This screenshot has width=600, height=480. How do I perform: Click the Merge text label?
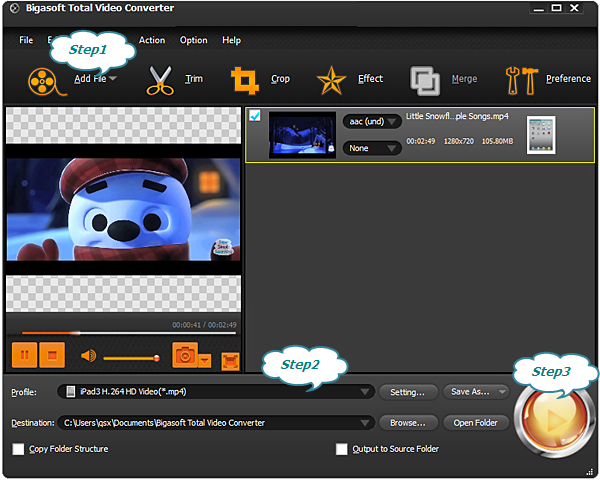tap(464, 79)
